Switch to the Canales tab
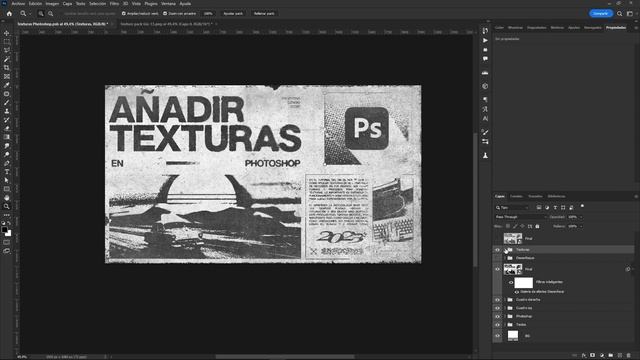Viewport: 640px width, 360px height. [516, 196]
